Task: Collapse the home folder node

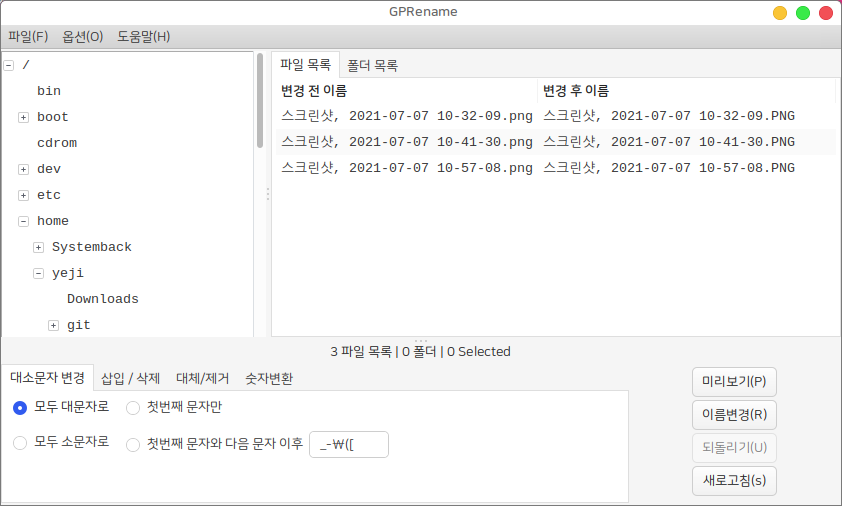Action: [23, 221]
